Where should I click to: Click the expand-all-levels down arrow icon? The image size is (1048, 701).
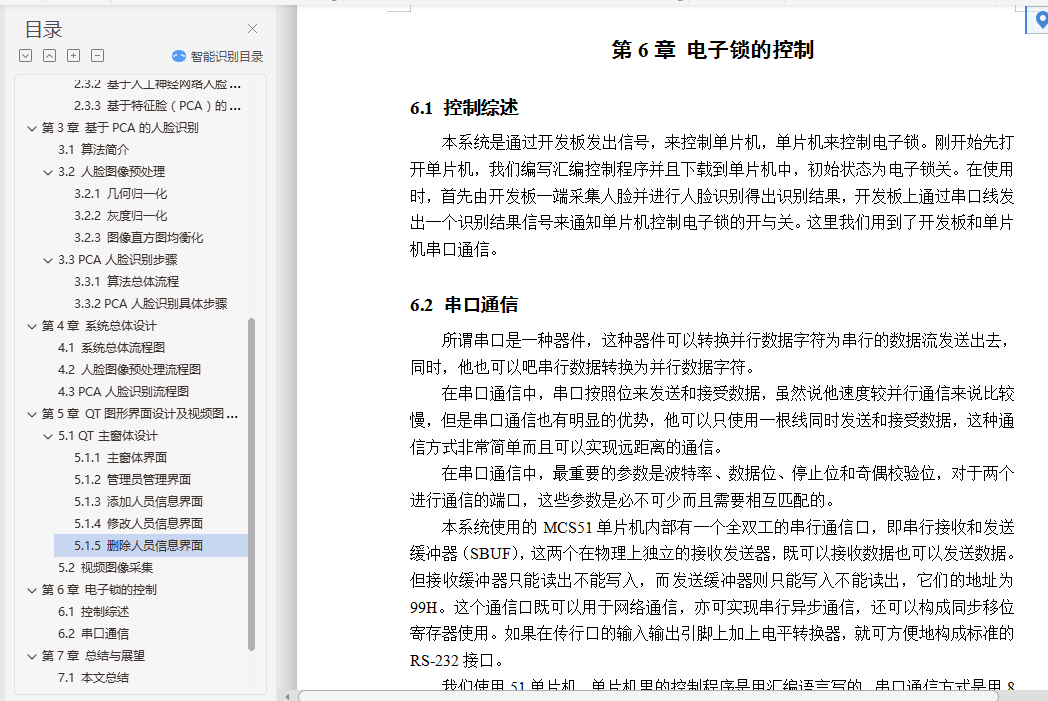tap(25, 55)
